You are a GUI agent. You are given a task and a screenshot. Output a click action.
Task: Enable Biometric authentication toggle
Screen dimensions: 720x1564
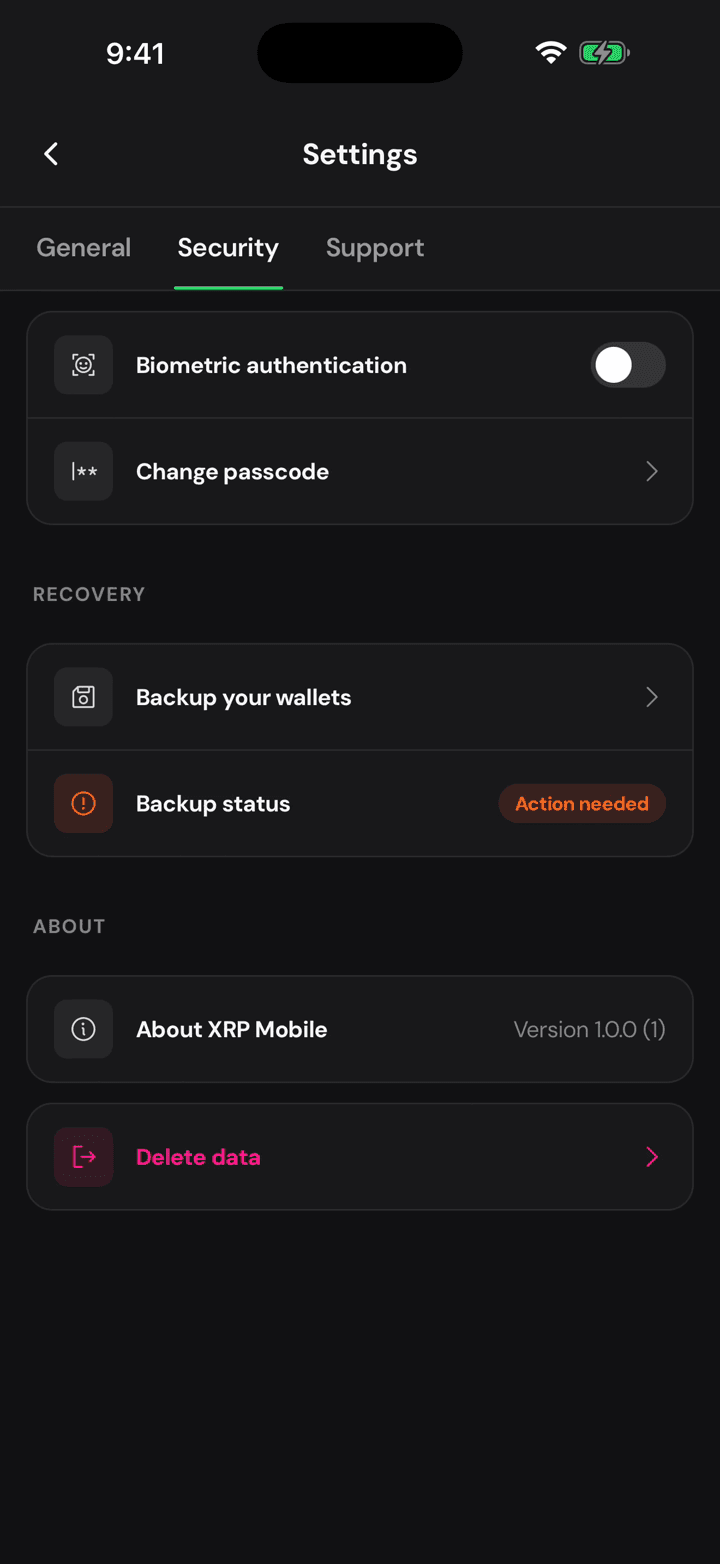pos(628,365)
